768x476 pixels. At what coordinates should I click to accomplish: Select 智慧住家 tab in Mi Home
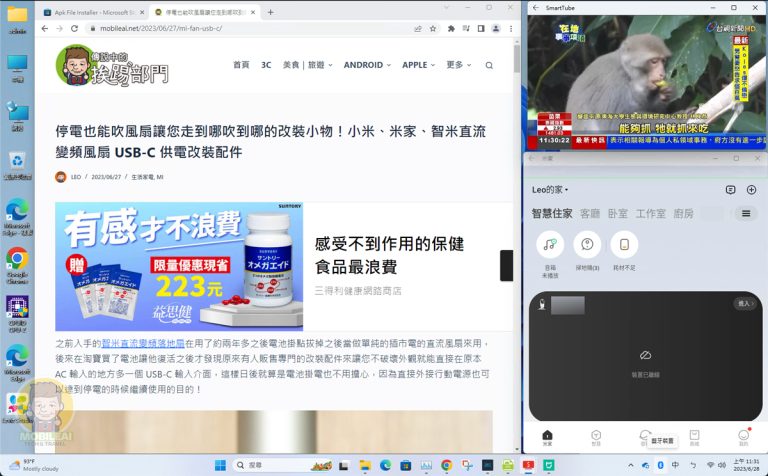(552, 214)
